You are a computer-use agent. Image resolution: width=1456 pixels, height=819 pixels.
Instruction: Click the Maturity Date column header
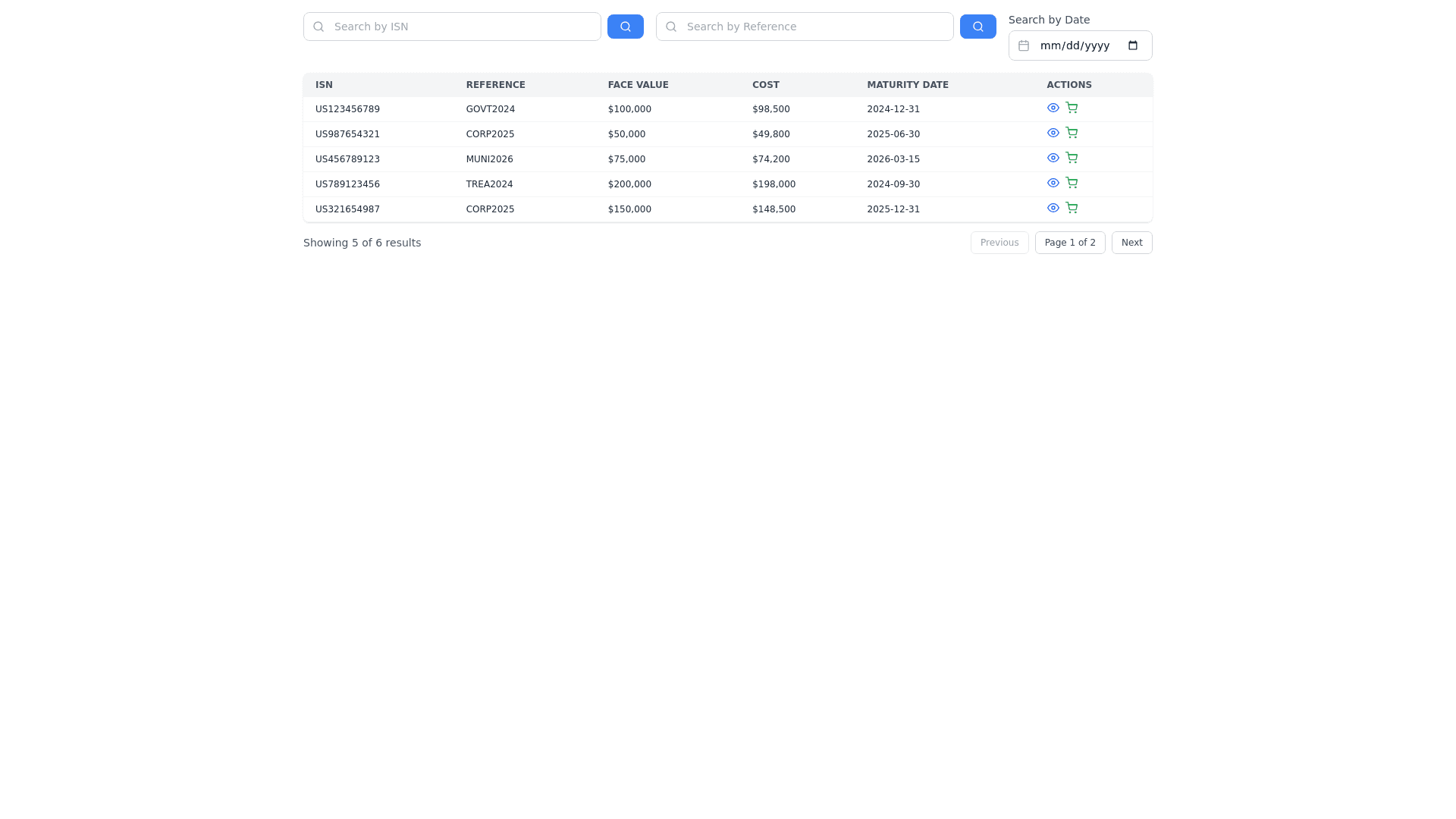click(907, 85)
